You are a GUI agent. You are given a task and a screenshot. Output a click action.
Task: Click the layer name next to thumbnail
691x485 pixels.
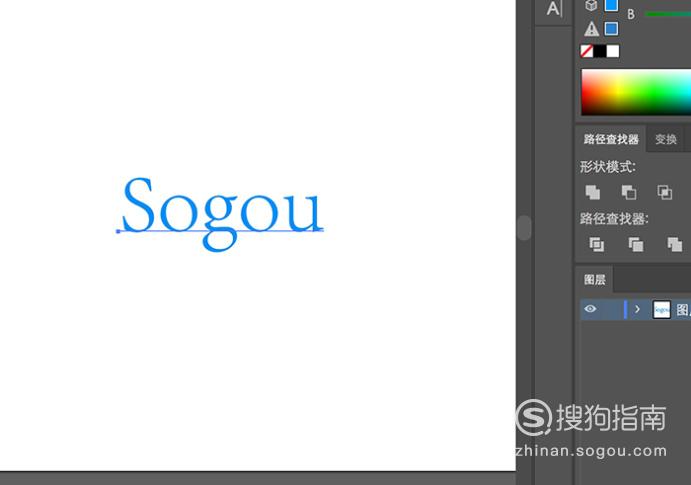(x=684, y=310)
